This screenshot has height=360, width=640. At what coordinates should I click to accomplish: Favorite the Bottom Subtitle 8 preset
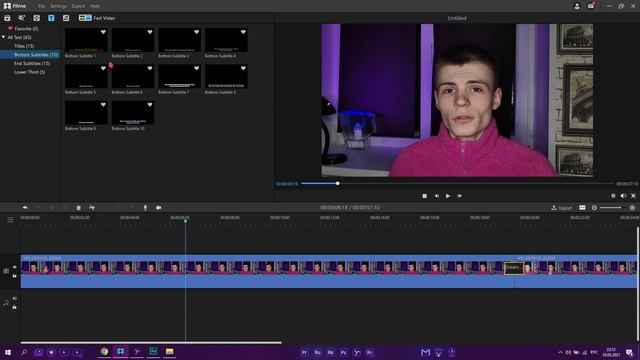(x=243, y=68)
